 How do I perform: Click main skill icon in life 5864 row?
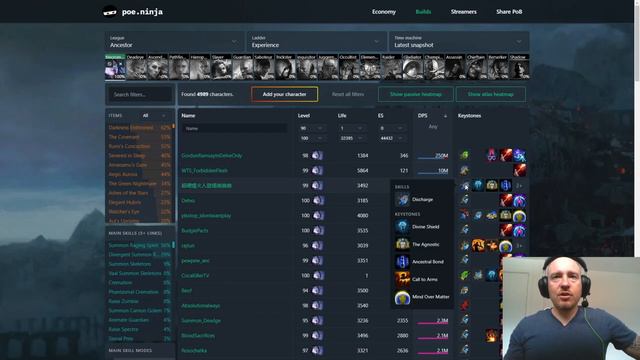464,171
